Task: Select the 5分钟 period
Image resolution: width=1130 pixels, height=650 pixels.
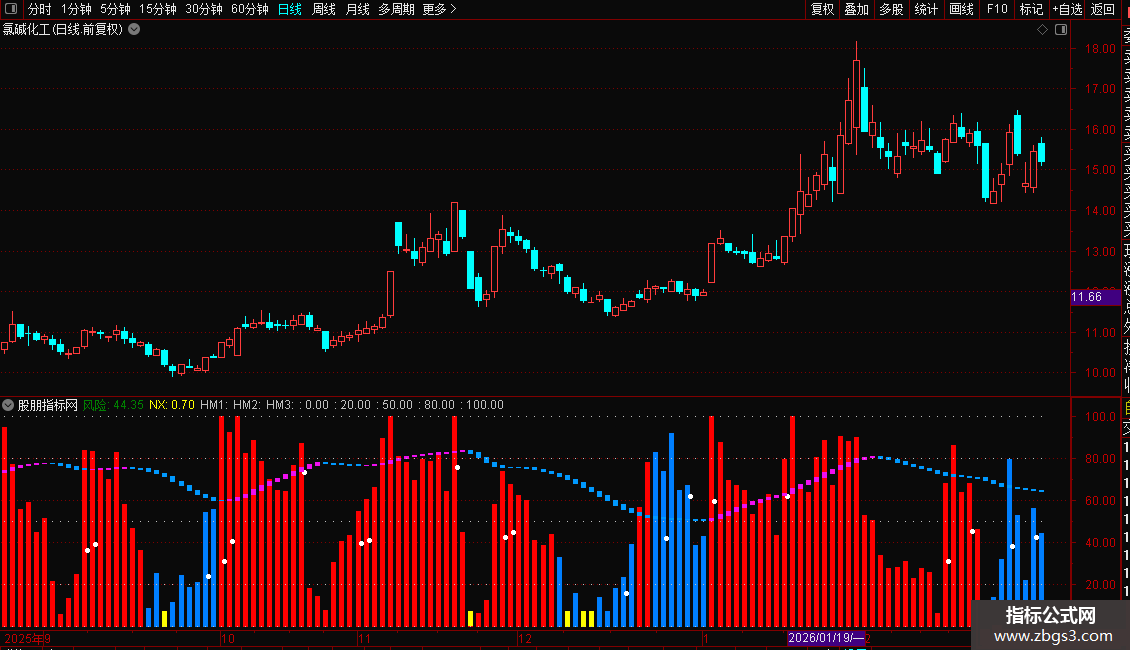Action: click(115, 9)
